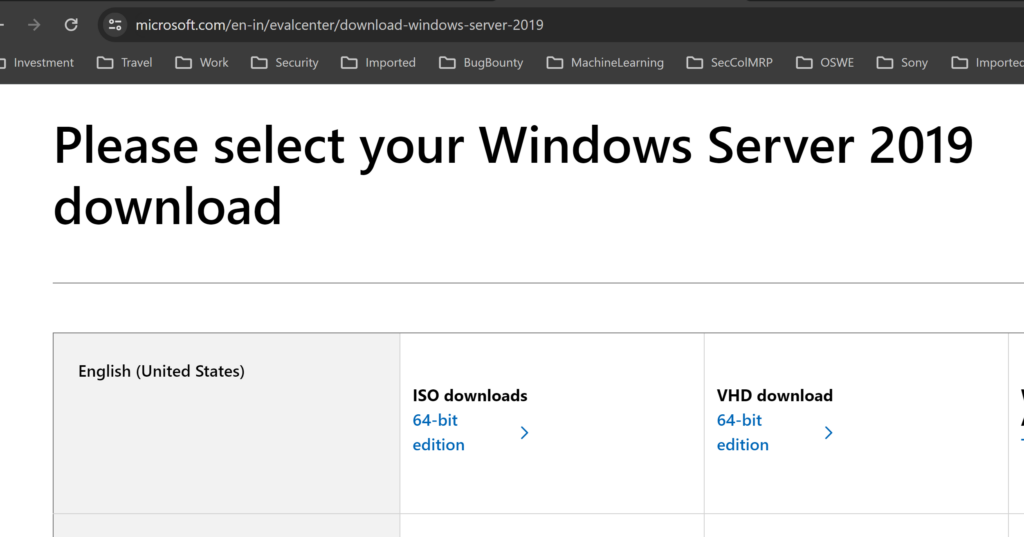This screenshot has width=1024, height=537.
Task: Select the English (United States) row label
Action: [x=161, y=371]
